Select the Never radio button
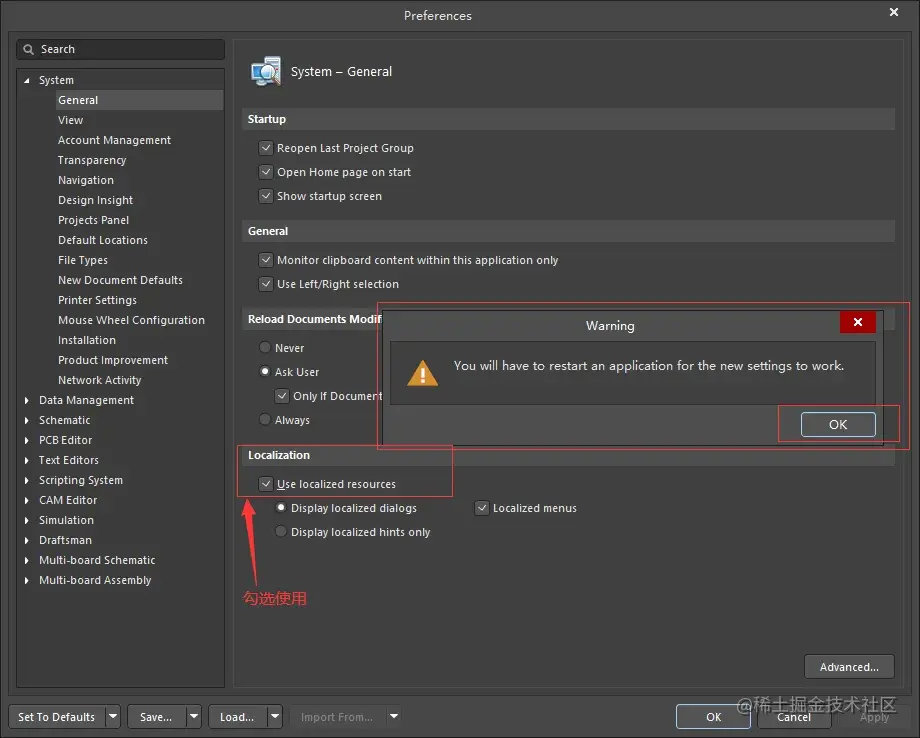The image size is (920, 738). [265, 347]
